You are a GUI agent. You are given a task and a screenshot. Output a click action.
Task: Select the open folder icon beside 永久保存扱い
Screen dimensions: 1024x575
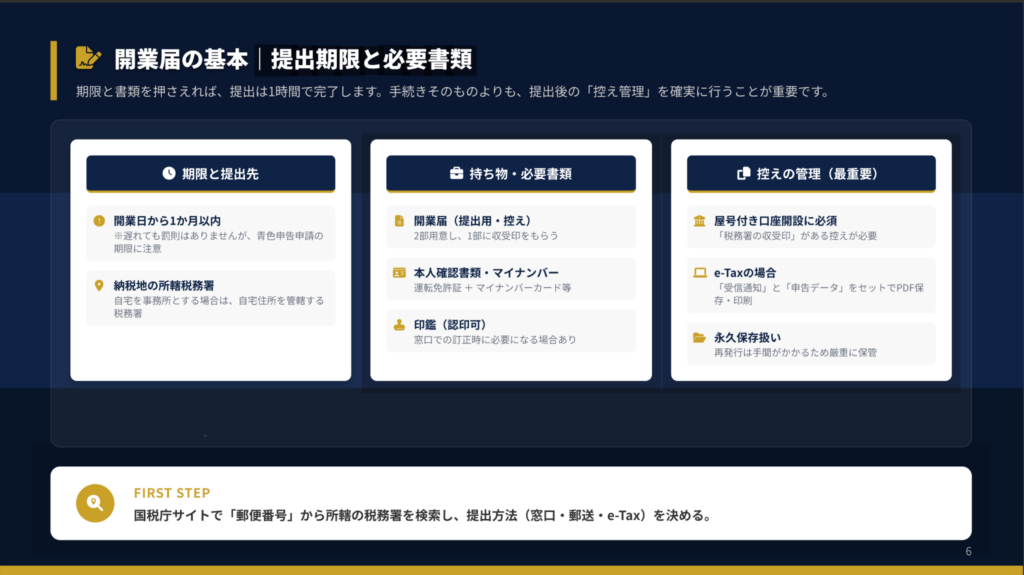699,337
